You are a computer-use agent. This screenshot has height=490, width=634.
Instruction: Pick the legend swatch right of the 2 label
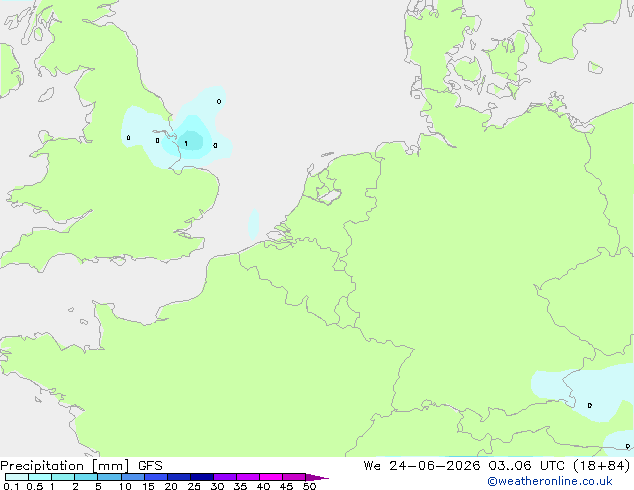point(86,477)
